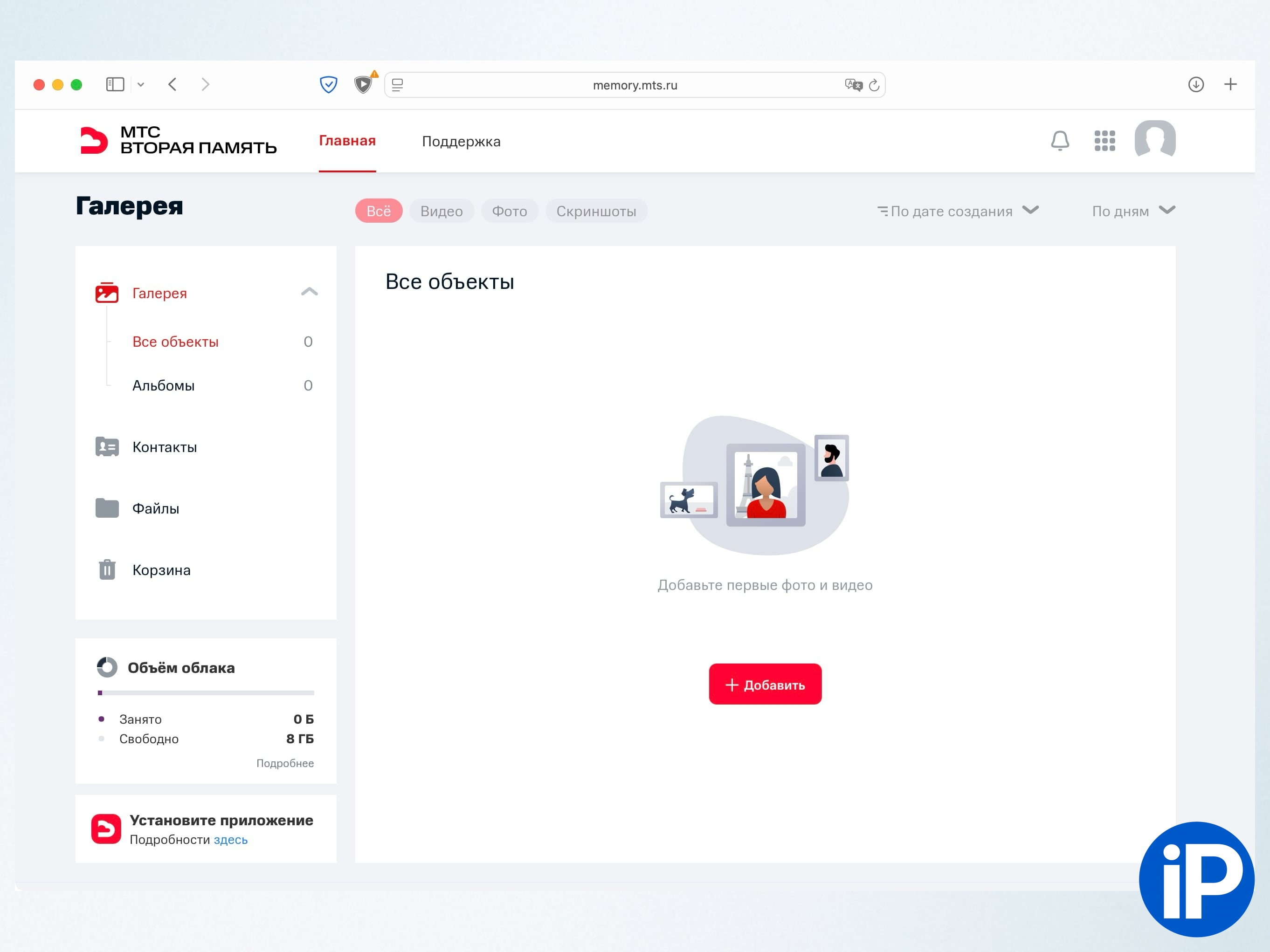
Task: Filter gallery by Фото
Action: tap(509, 211)
